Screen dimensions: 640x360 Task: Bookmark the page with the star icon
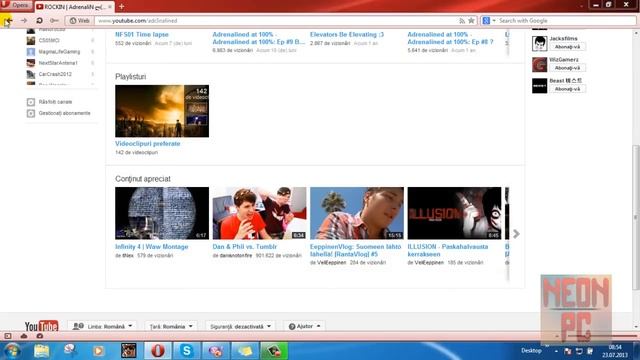coord(471,20)
